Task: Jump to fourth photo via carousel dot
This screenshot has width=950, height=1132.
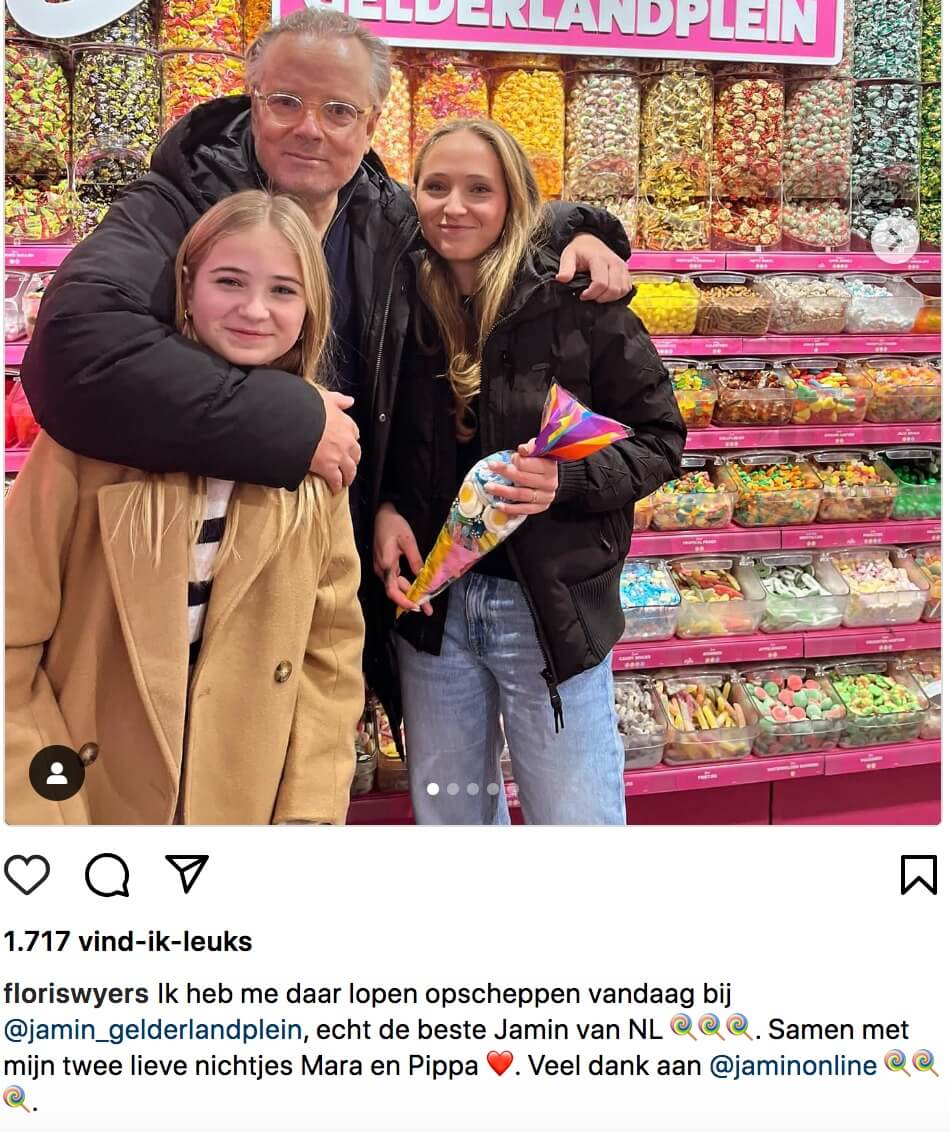Action: [492, 789]
